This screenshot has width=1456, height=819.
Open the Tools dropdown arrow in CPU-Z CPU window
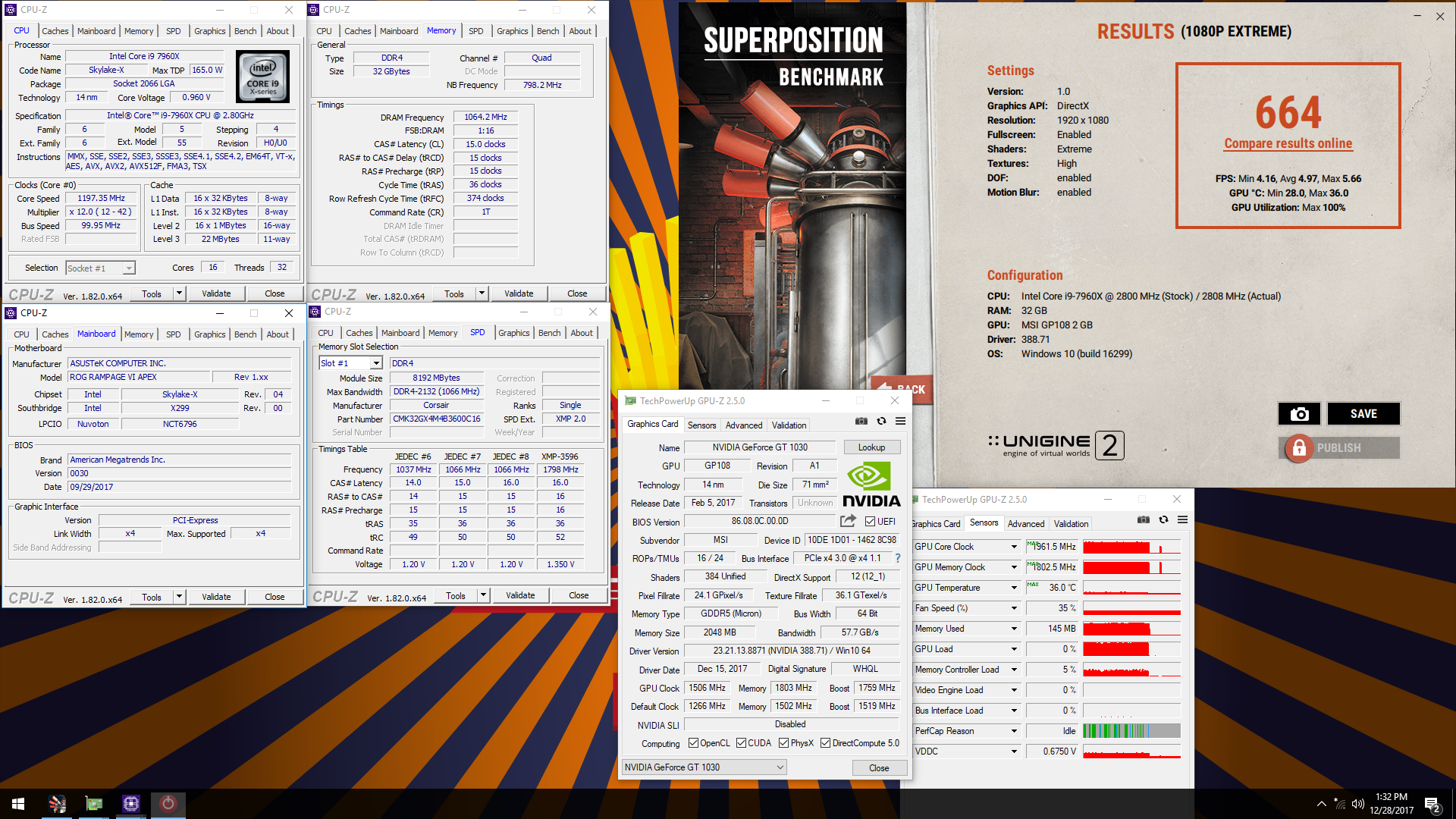click(x=180, y=293)
